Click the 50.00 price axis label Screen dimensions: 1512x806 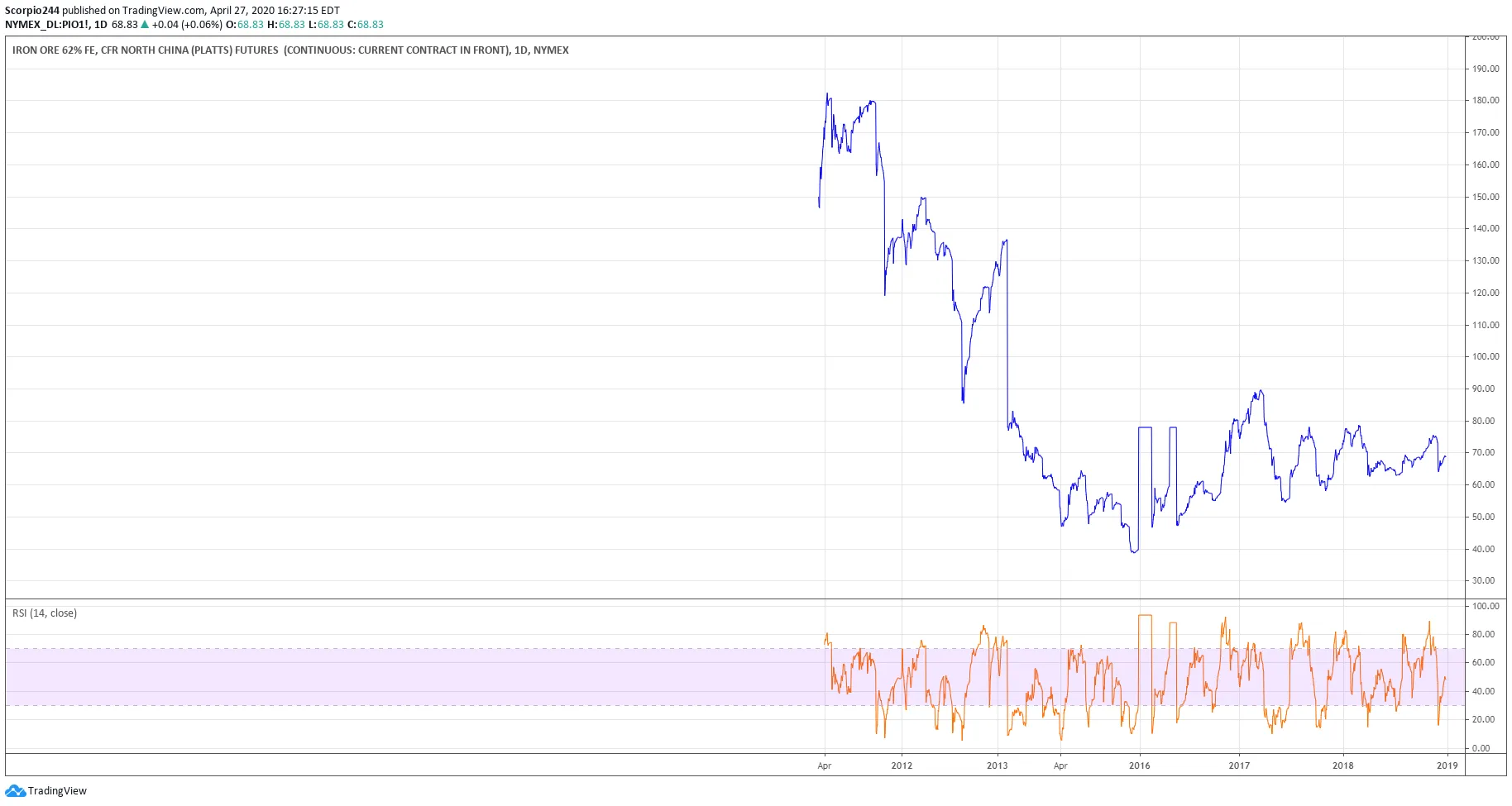(1484, 517)
